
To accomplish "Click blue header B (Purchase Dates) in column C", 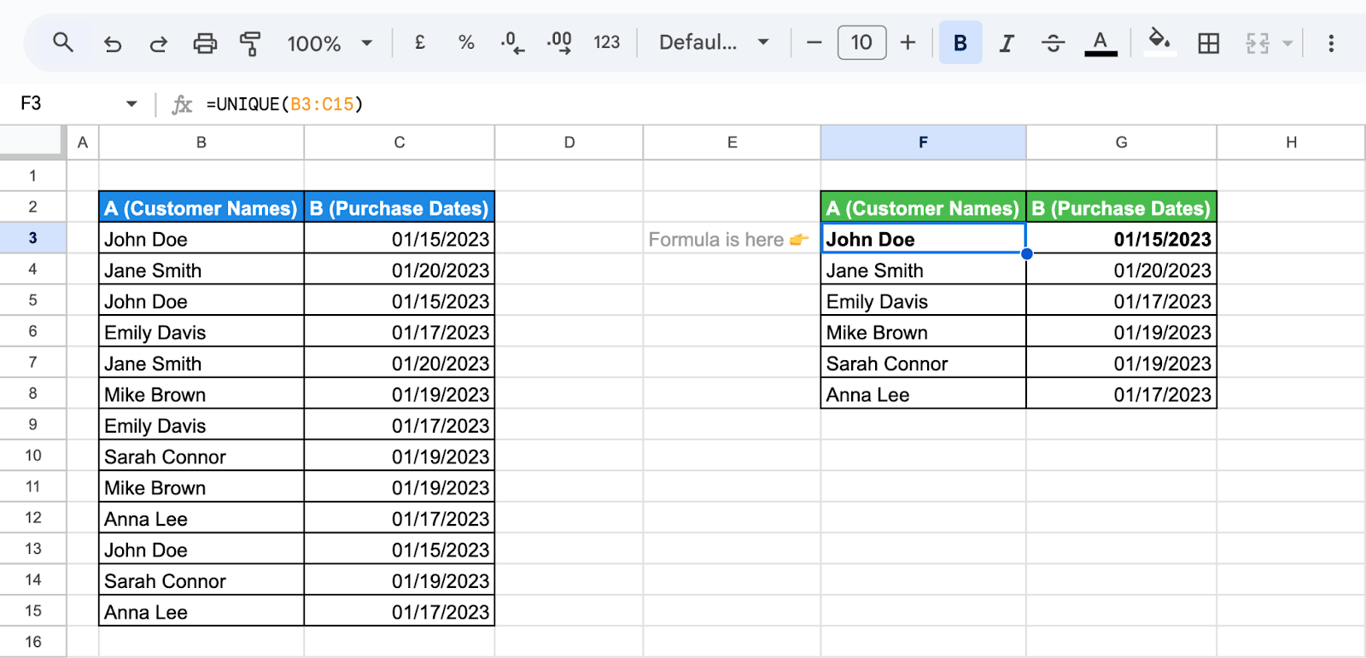I will pyautogui.click(x=399, y=208).
